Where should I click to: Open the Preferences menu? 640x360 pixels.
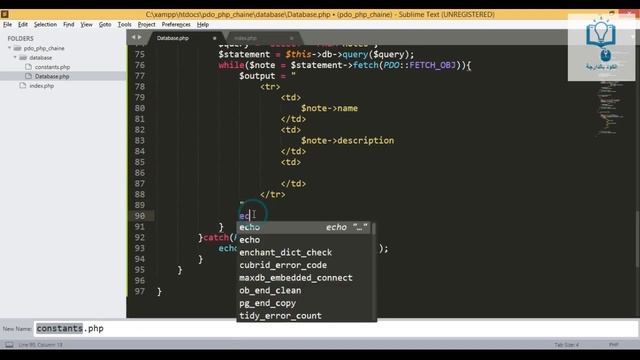[x=176, y=24]
